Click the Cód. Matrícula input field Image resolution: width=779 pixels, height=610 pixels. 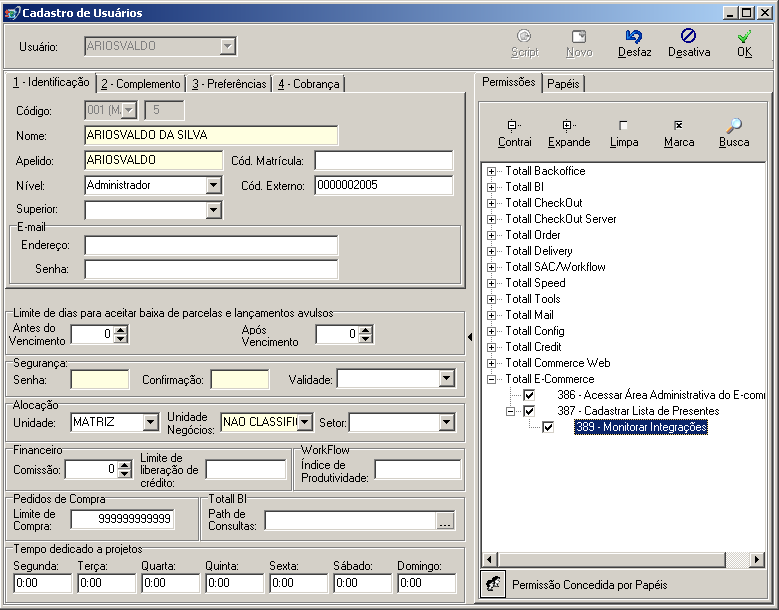pyautogui.click(x=383, y=161)
